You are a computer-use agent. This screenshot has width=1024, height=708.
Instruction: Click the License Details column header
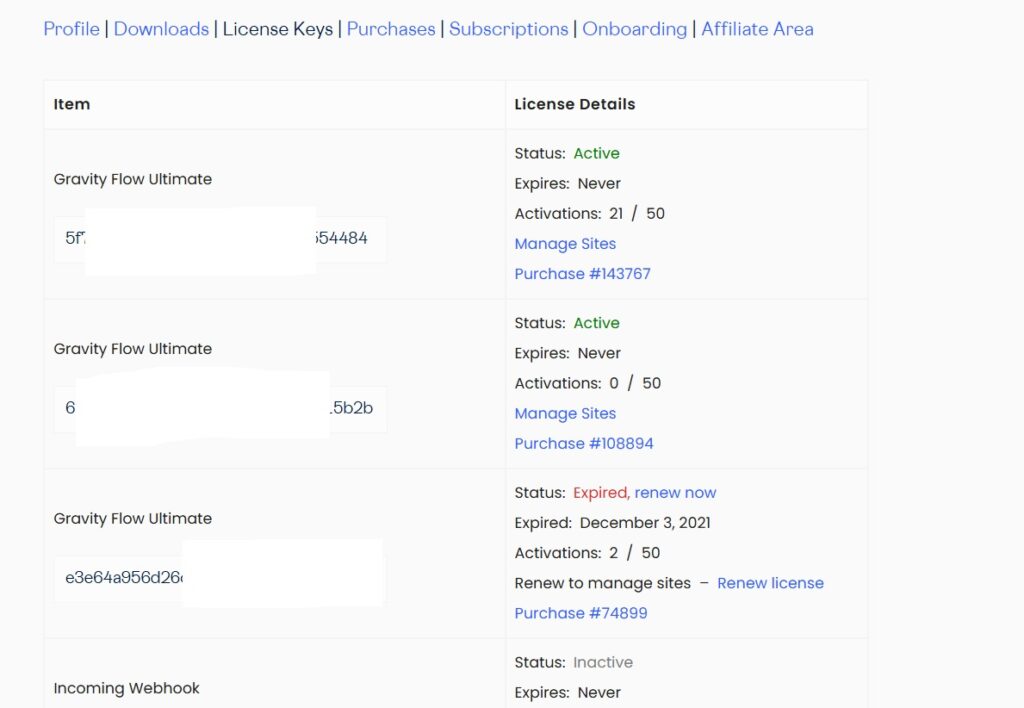[x=573, y=104]
